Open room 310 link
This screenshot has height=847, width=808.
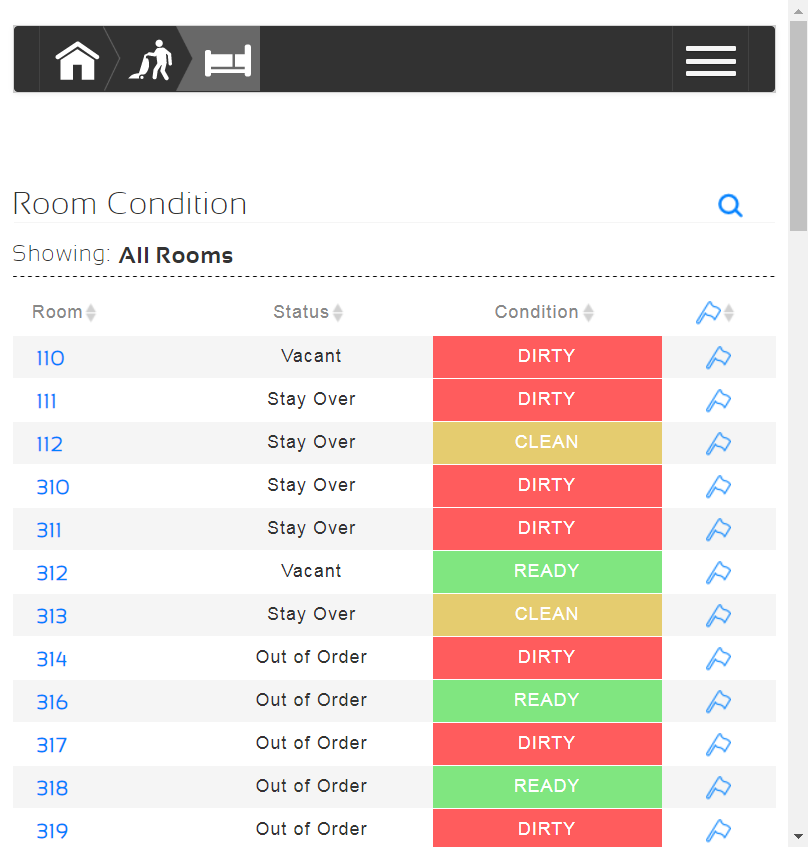coord(53,487)
